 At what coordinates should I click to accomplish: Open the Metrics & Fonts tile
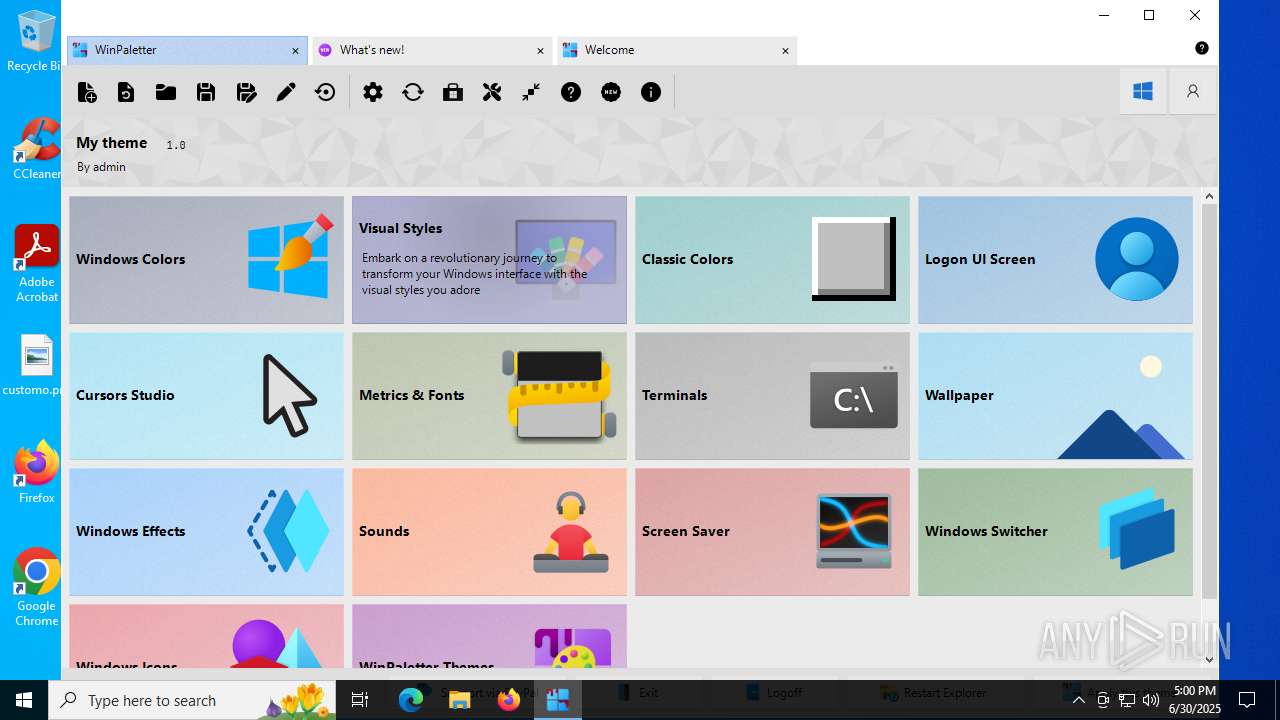click(489, 396)
